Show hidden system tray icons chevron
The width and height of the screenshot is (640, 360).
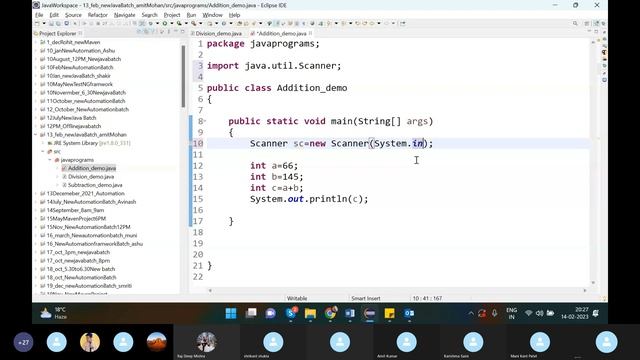471,313
